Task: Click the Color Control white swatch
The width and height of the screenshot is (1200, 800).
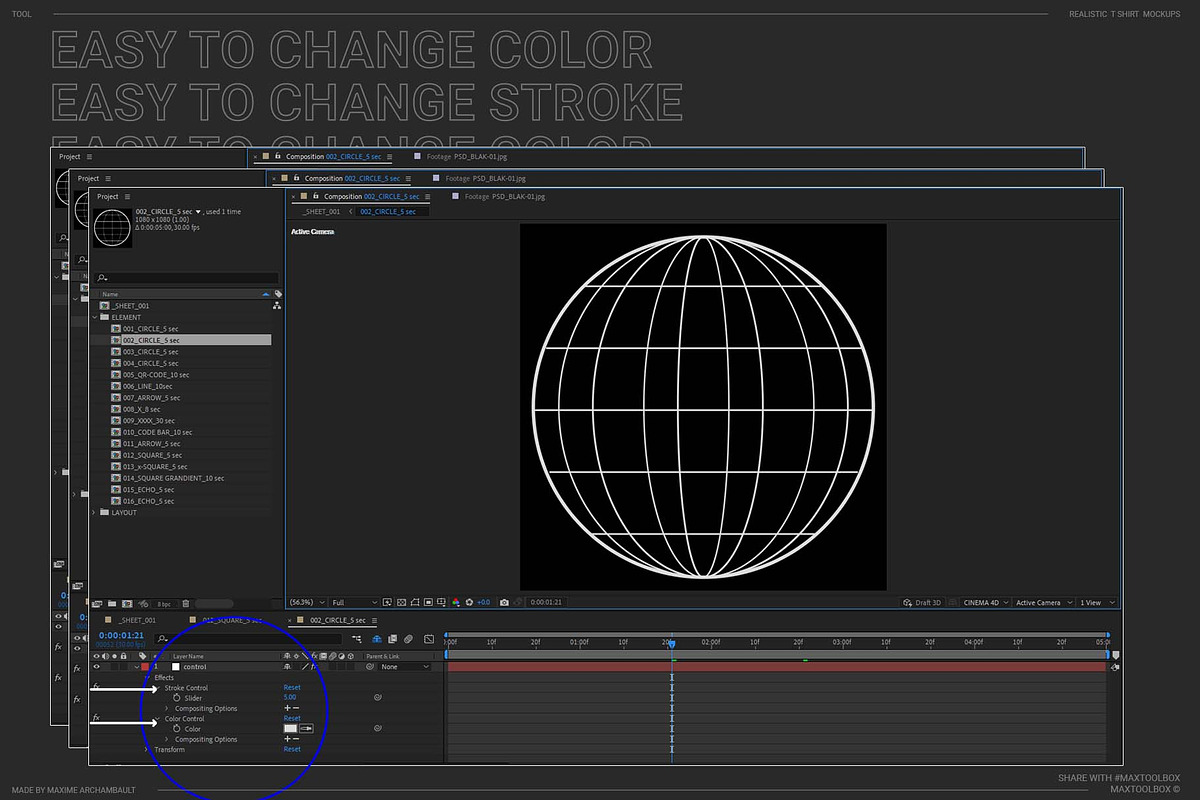Action: pyautogui.click(x=291, y=729)
